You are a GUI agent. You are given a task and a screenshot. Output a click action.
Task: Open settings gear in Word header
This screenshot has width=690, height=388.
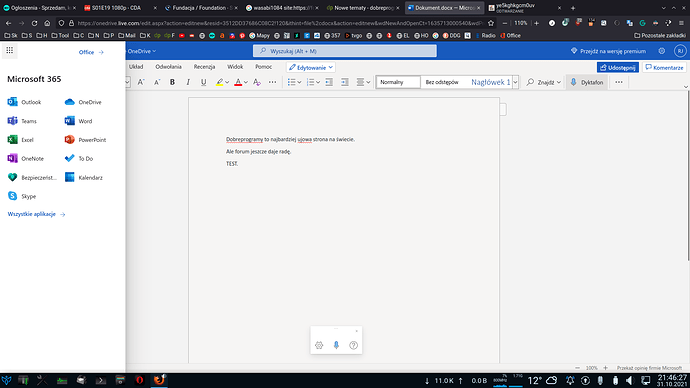tap(661, 51)
